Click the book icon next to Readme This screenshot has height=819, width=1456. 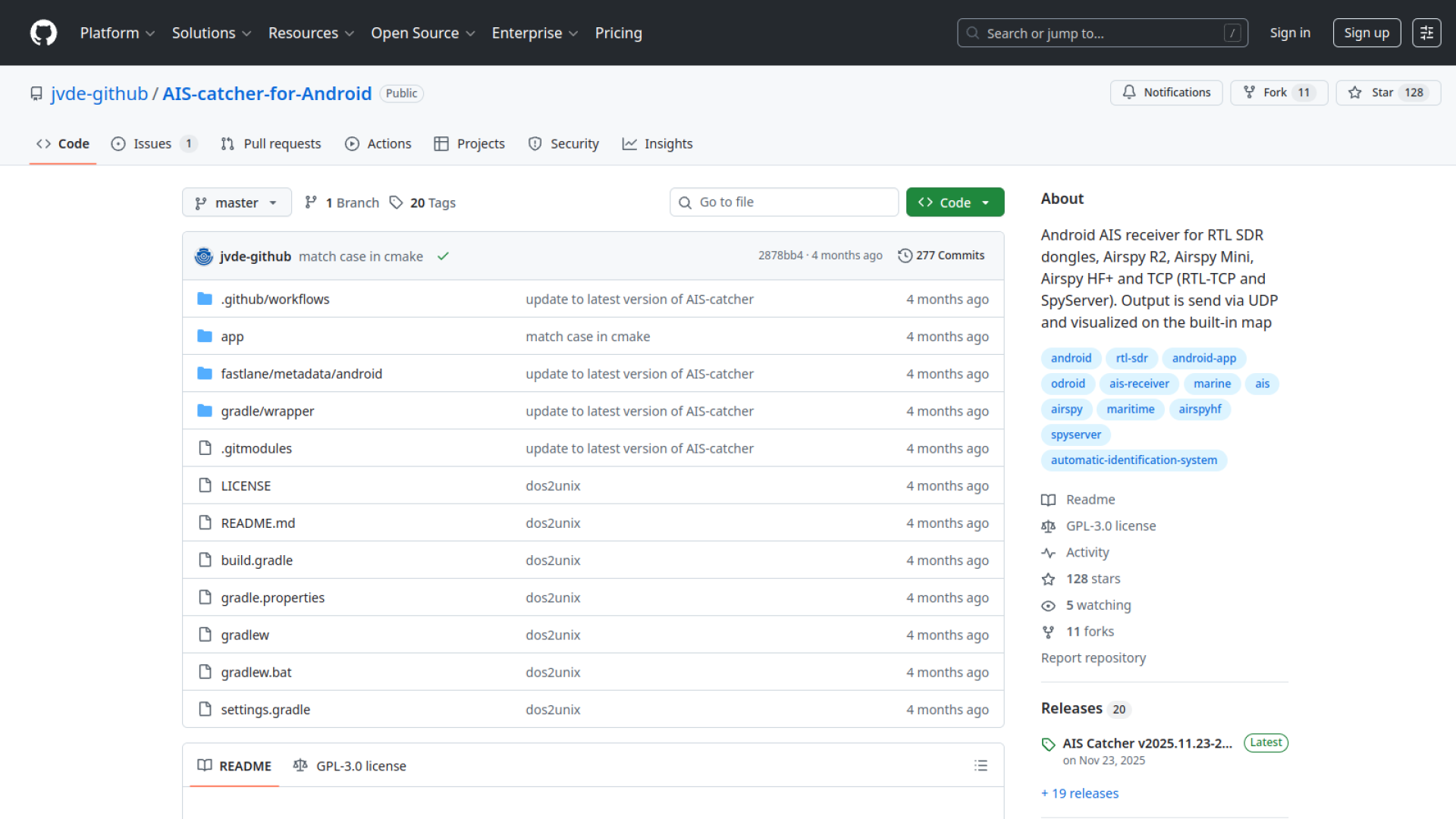click(1048, 500)
